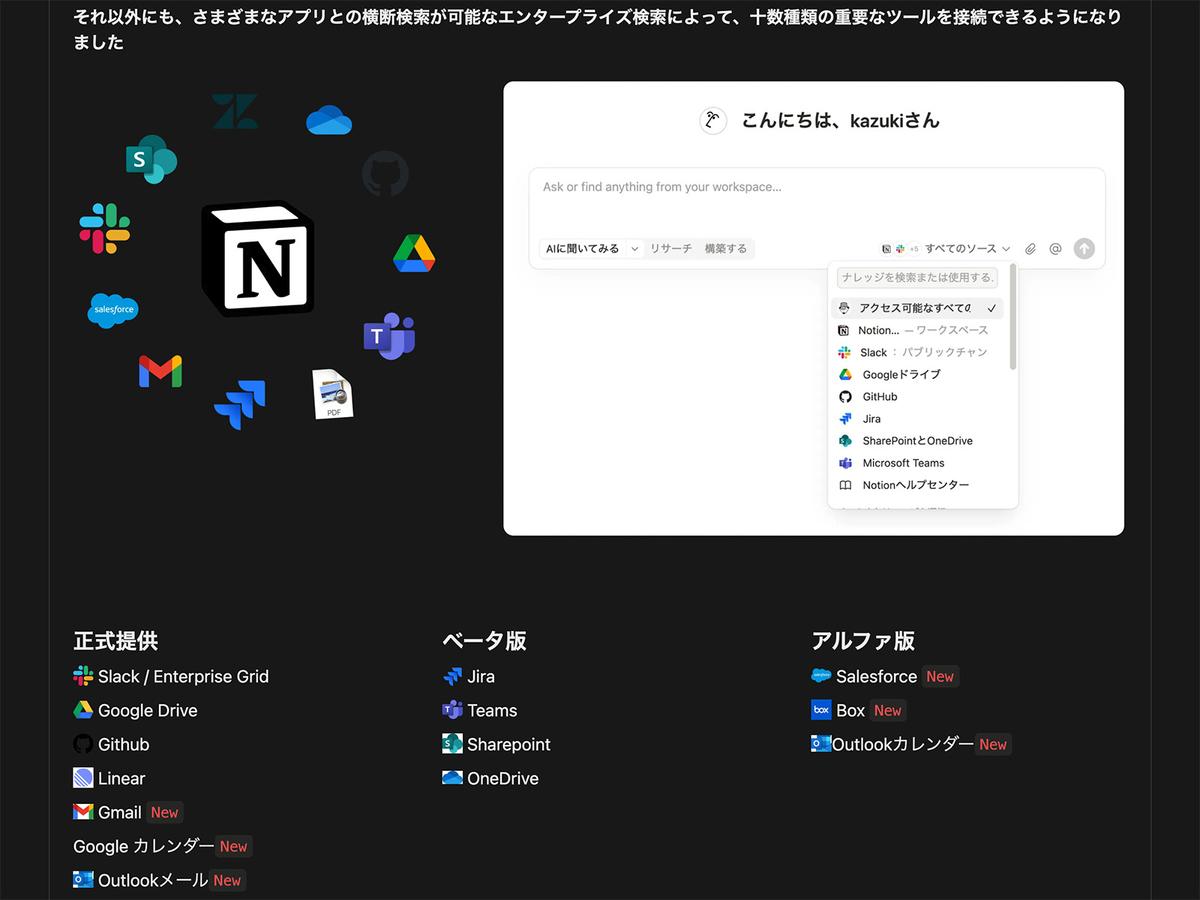The height and width of the screenshot is (900, 1200).
Task: Choose the Slack パブリックチャン source
Action: [x=917, y=352]
